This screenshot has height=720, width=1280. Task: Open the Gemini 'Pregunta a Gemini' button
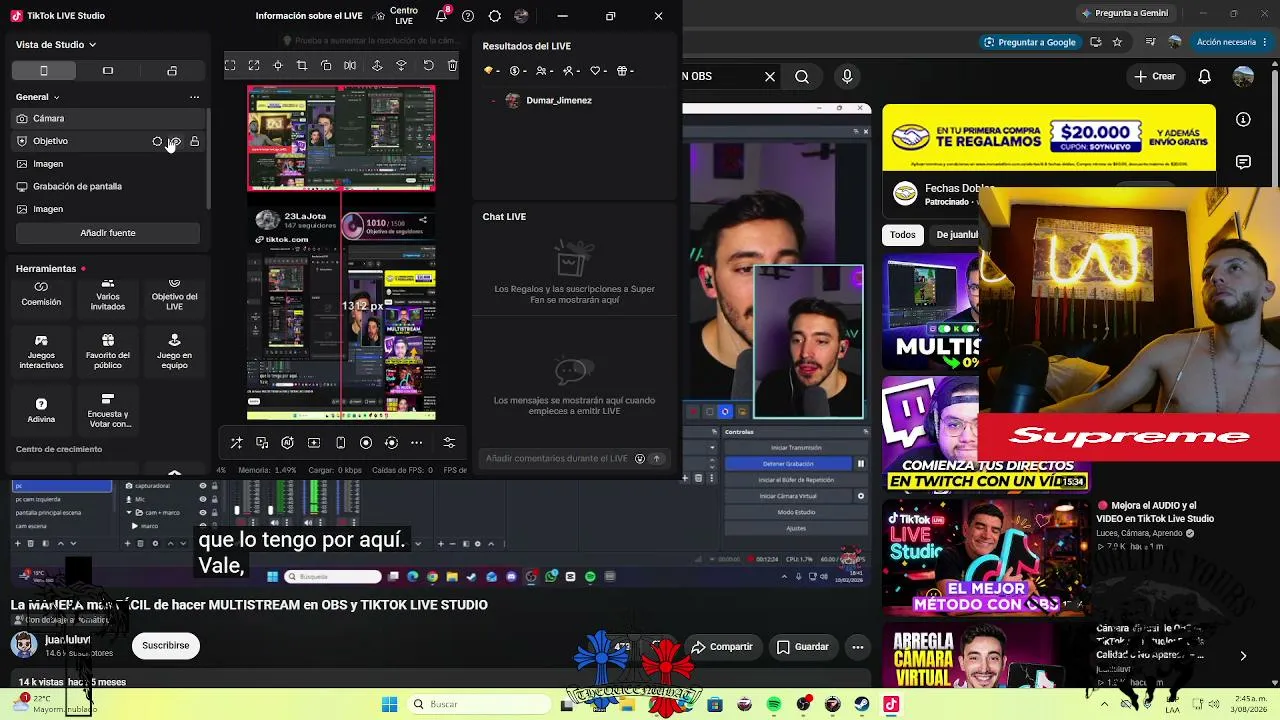1124,13
